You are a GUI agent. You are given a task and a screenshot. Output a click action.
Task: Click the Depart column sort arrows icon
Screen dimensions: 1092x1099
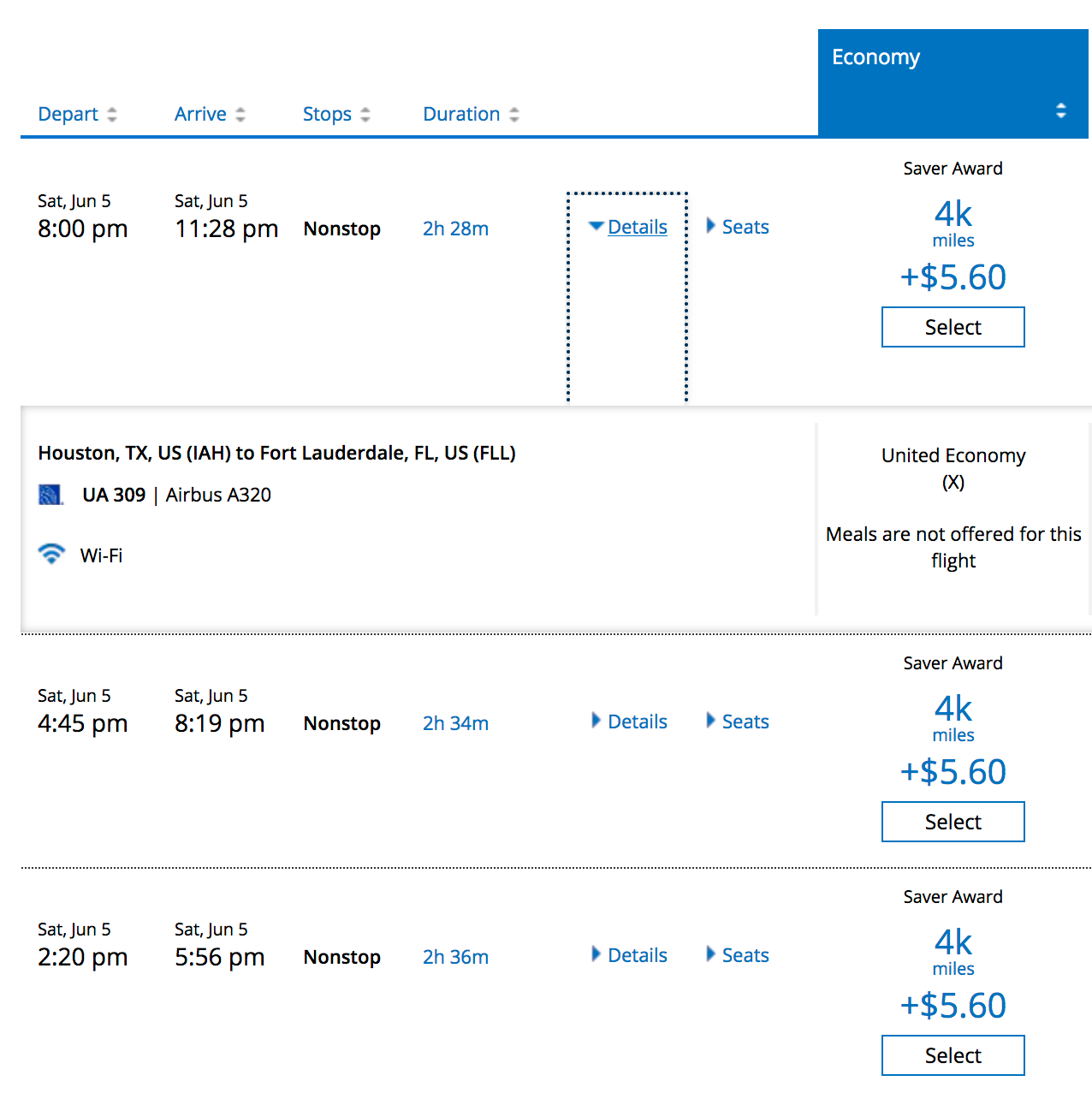pos(112,115)
